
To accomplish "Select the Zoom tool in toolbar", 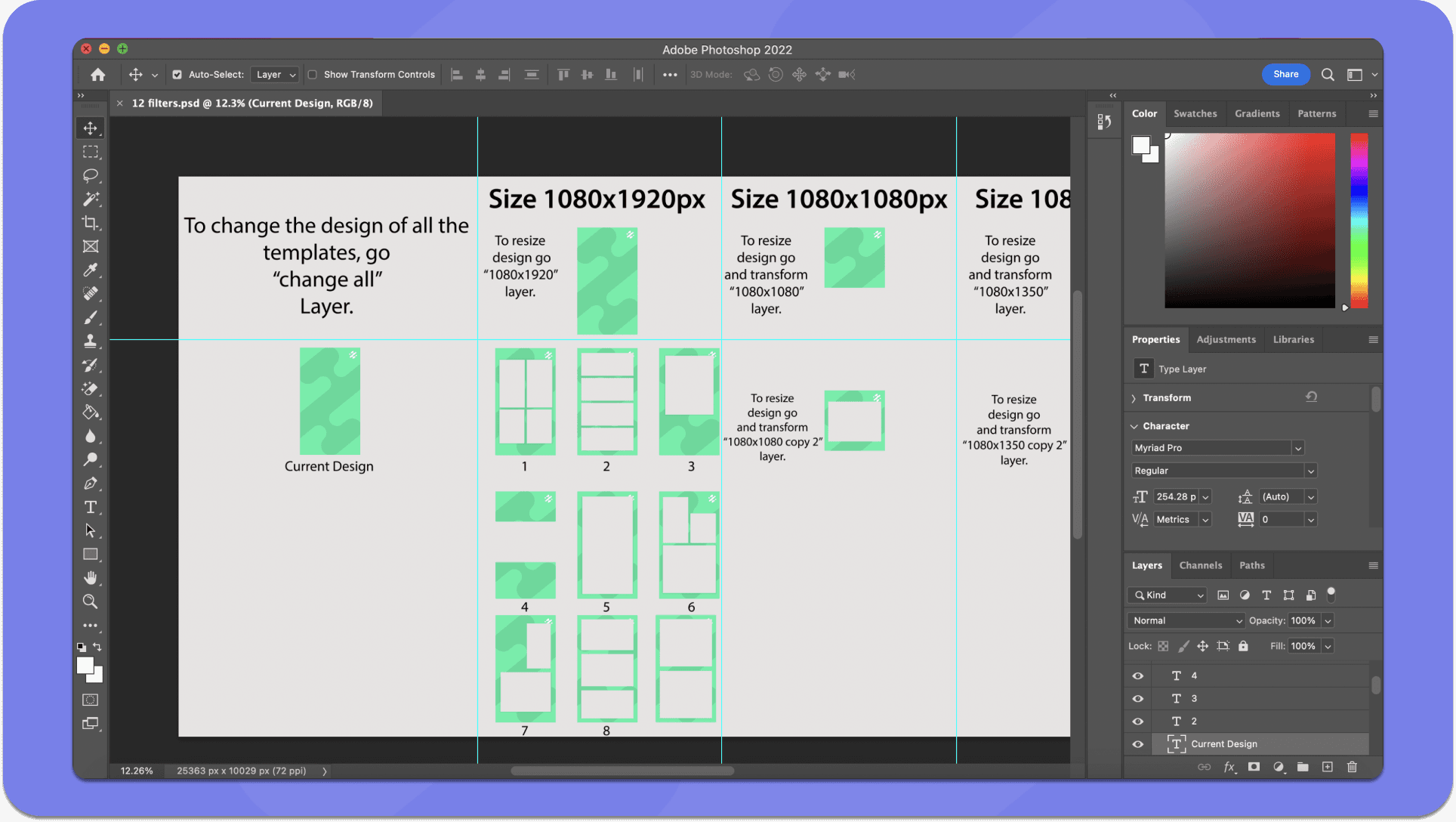I will tap(91, 601).
